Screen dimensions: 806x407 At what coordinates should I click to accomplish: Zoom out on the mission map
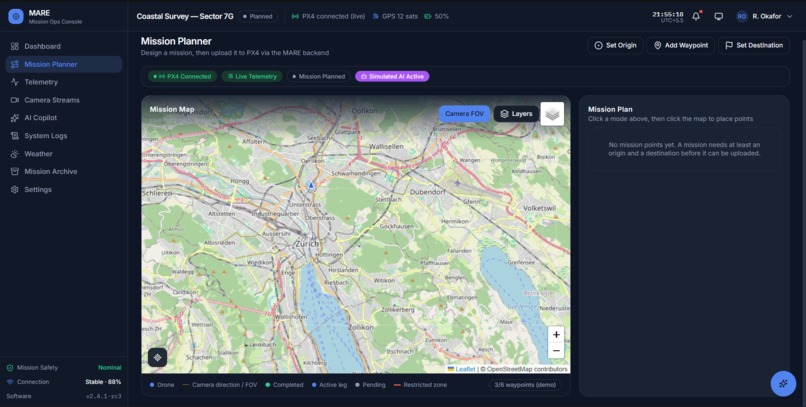point(556,351)
